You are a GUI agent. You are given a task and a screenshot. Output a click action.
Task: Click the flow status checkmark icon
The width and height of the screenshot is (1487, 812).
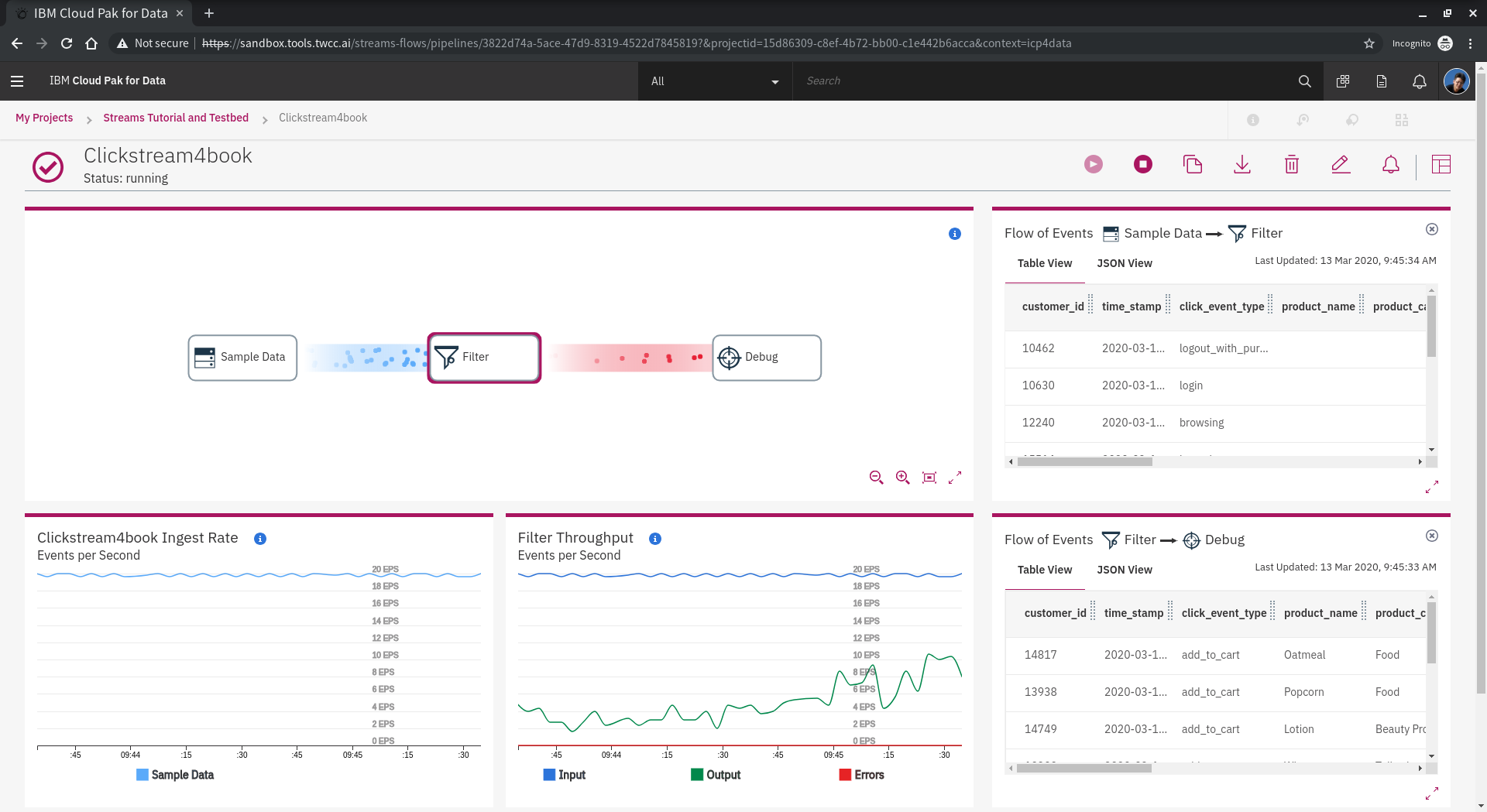pyautogui.click(x=48, y=166)
